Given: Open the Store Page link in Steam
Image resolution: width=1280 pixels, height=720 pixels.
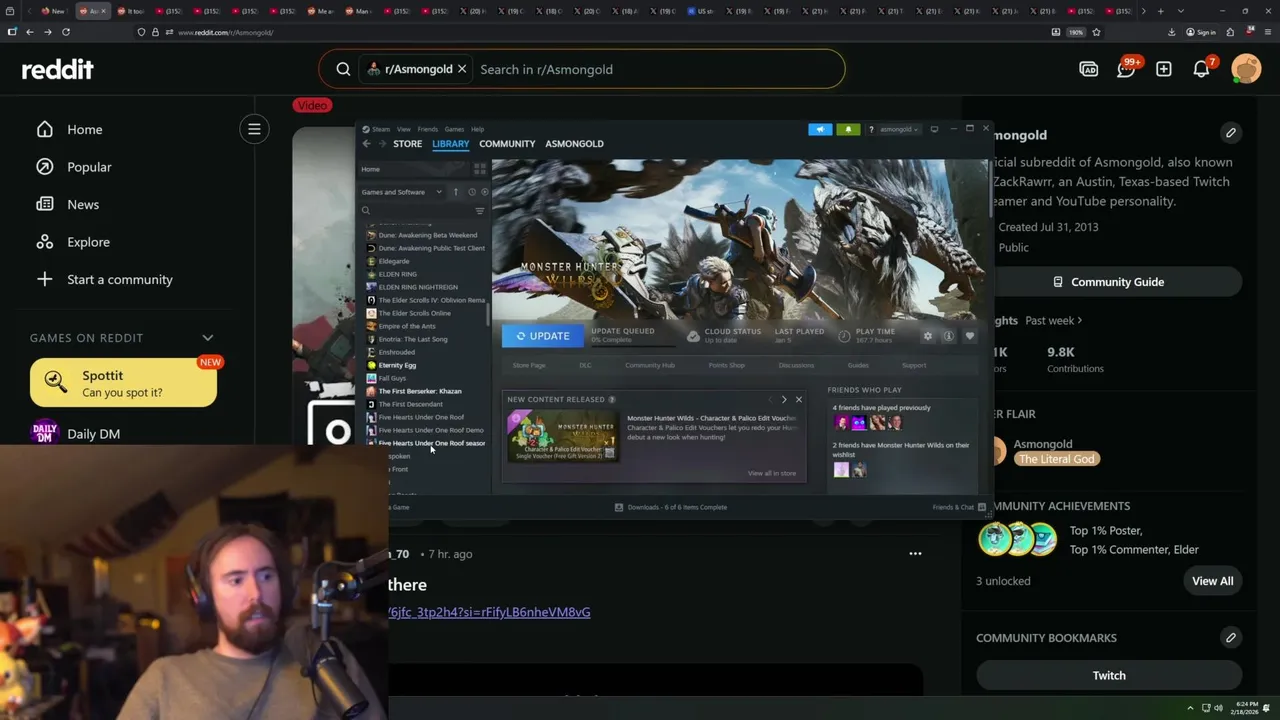Looking at the screenshot, I should (529, 365).
